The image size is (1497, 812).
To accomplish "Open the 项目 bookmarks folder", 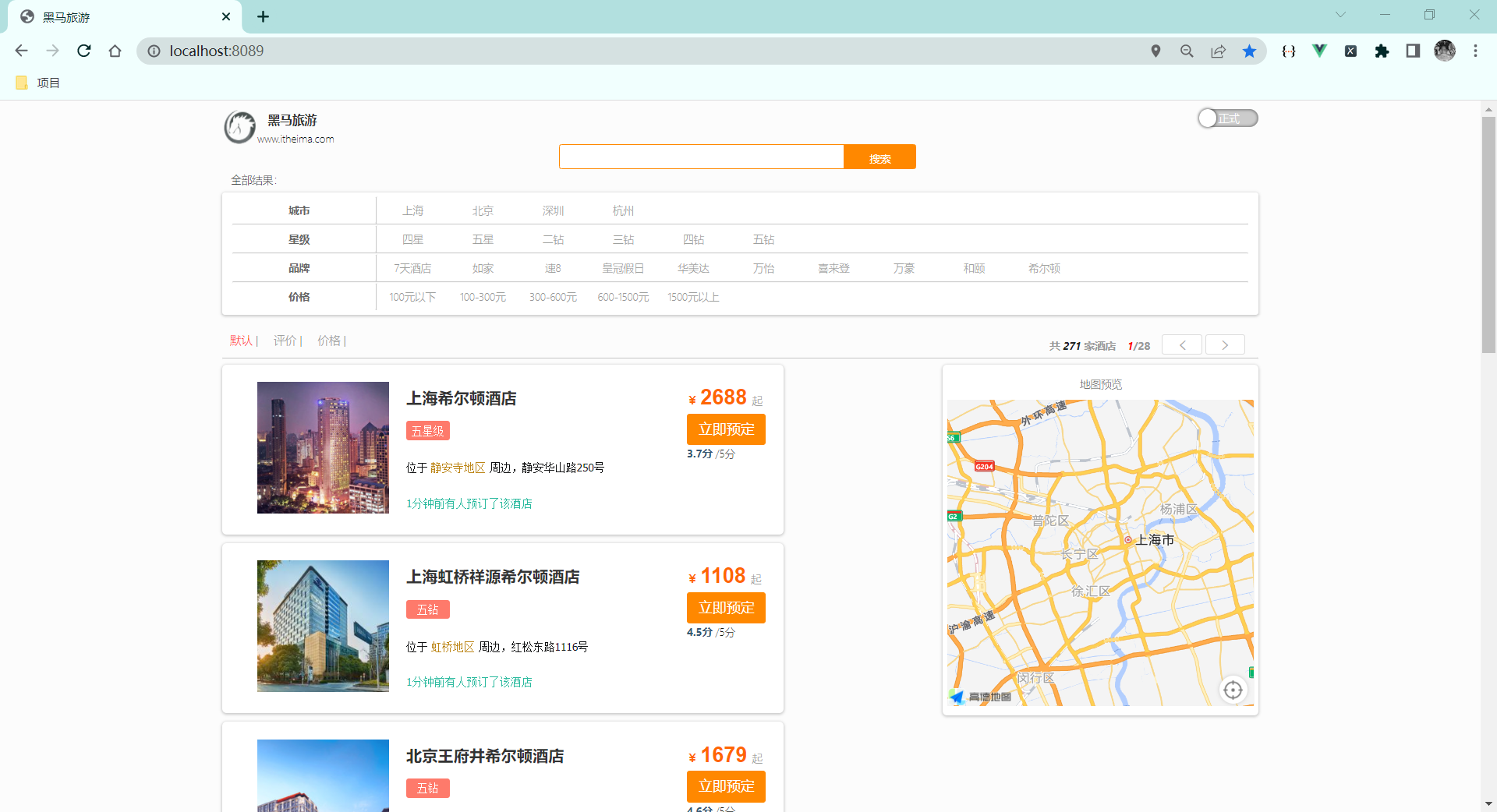I will 38,83.
